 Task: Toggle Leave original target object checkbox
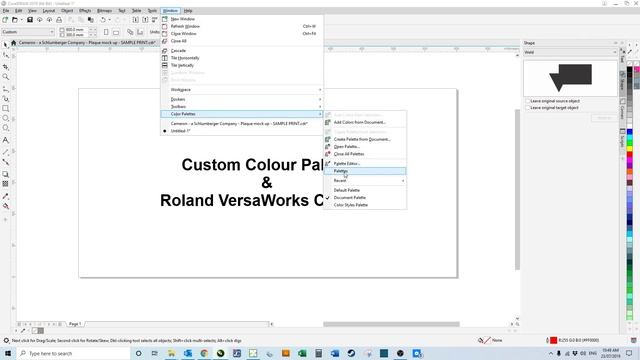click(x=527, y=108)
